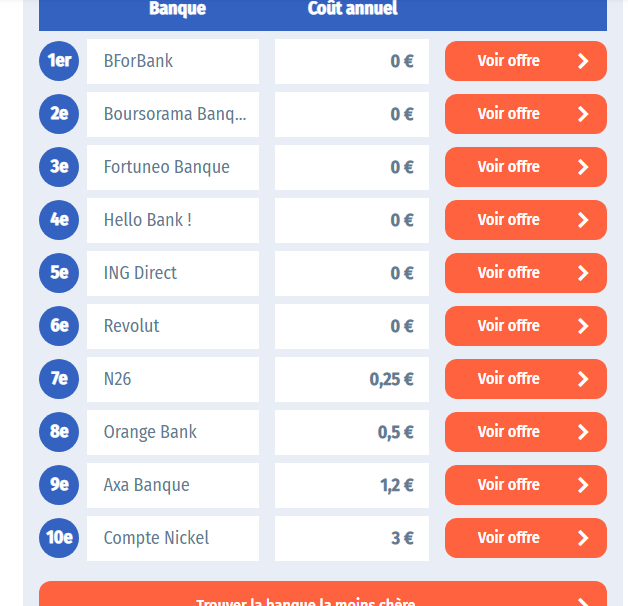
Task: Click the "Coût annuel" column header
Action: pyautogui.click(x=352, y=9)
